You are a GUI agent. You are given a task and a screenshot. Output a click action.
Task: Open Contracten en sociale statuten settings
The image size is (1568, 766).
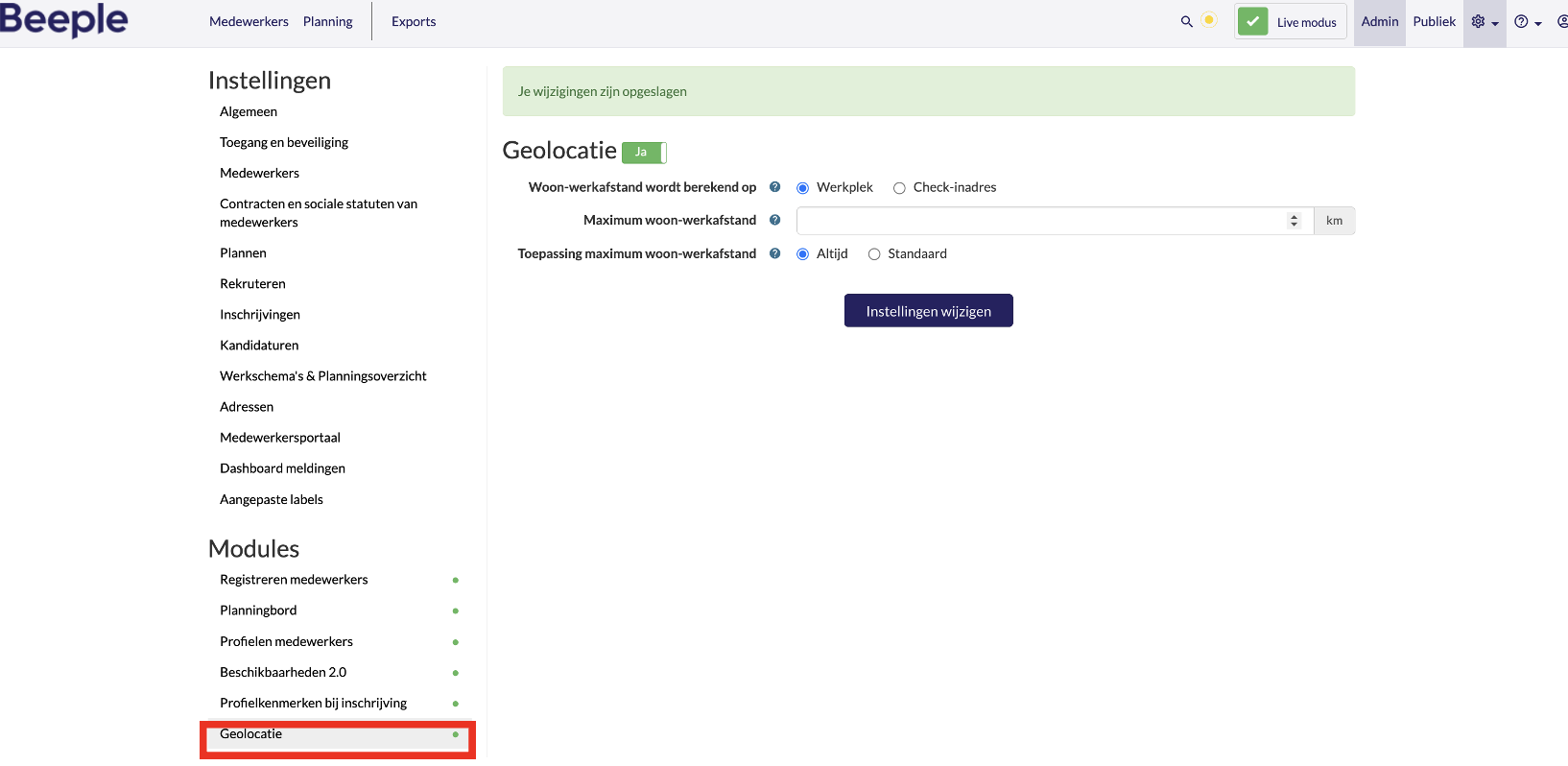point(319,213)
